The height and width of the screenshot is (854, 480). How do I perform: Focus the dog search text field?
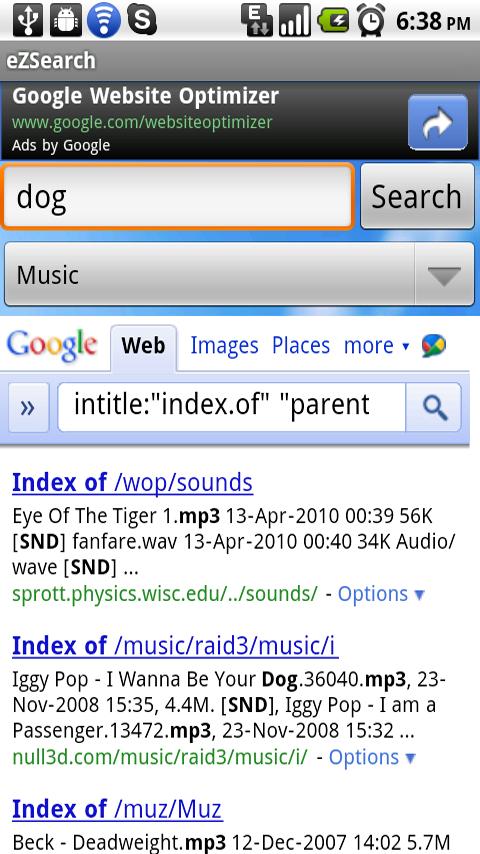(x=178, y=196)
